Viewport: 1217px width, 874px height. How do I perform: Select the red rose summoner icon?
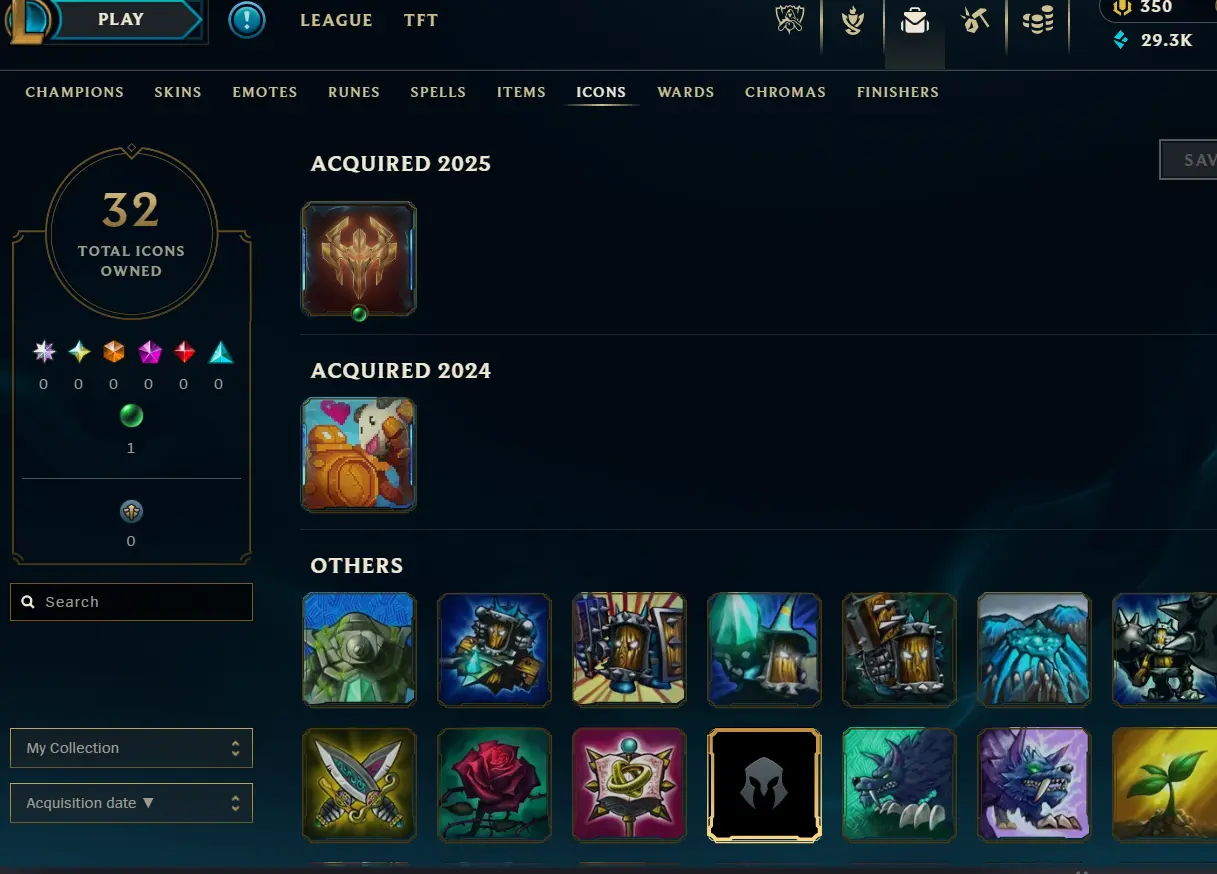click(x=494, y=785)
